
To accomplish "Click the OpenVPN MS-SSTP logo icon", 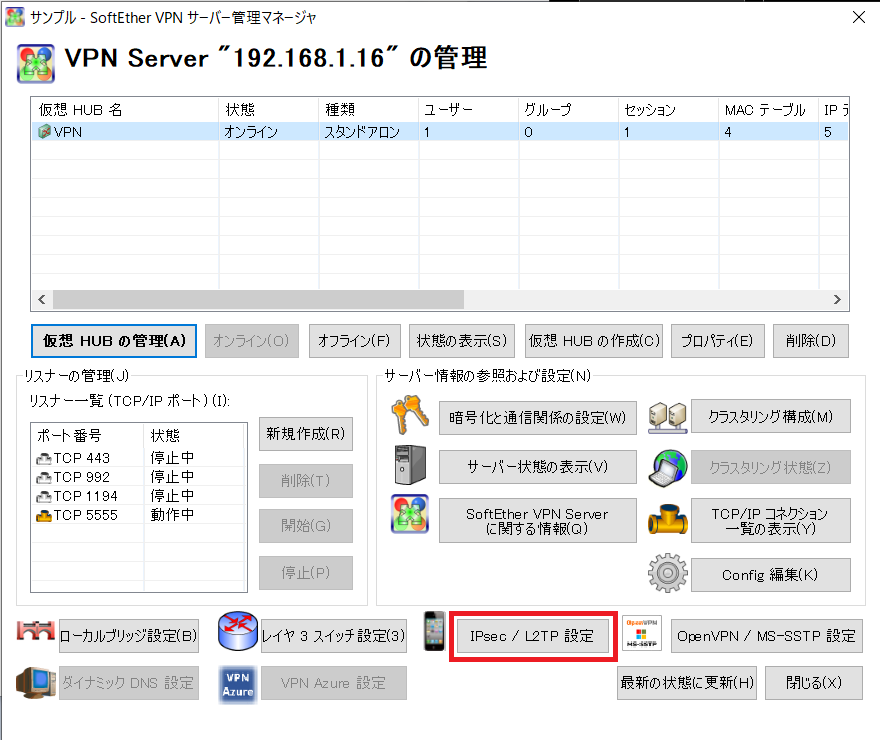I will coord(641,633).
